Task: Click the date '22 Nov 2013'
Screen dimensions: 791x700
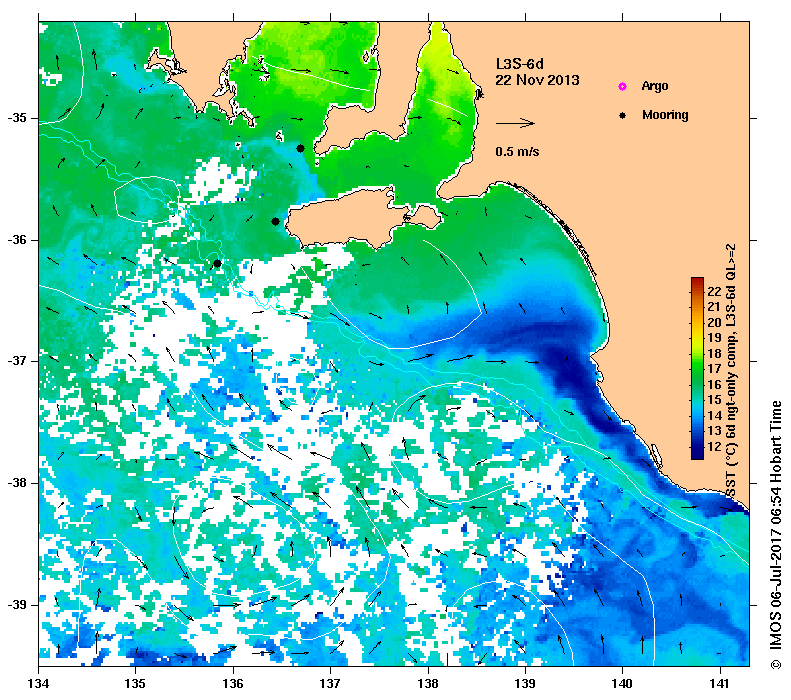Action: point(537,80)
